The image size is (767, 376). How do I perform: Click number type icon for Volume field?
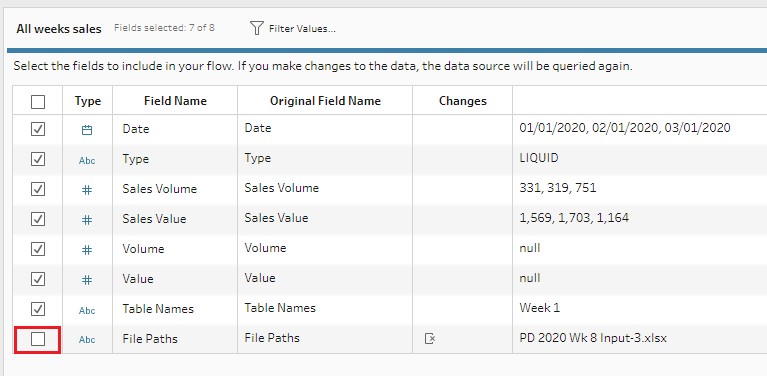[x=87, y=250]
